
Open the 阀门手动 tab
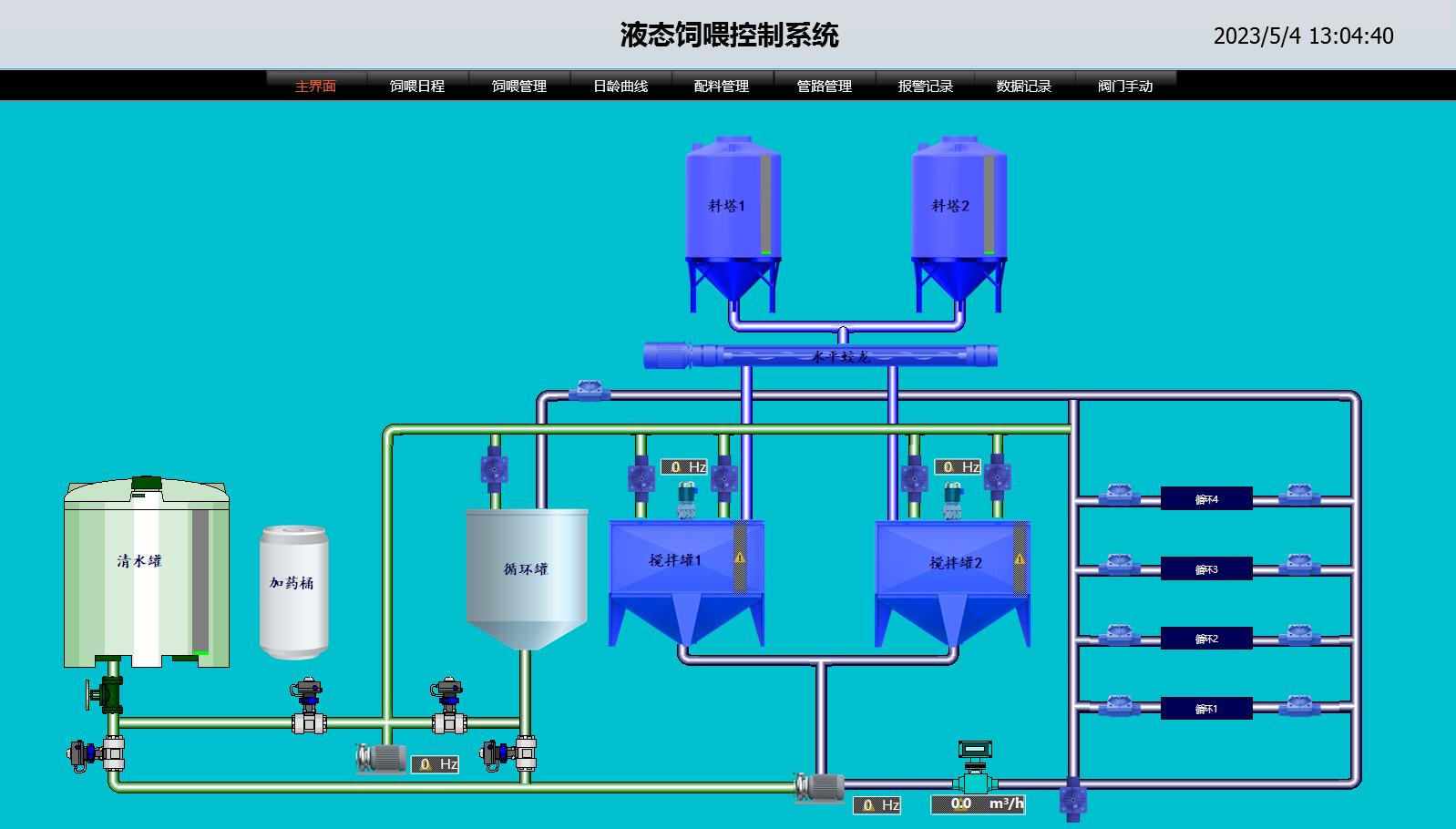click(x=1125, y=86)
